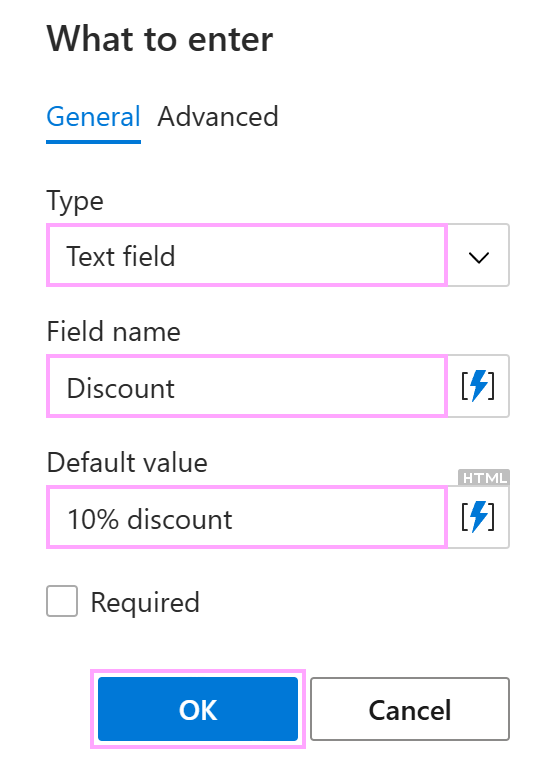Toggle the HTML badge above Default value
The width and height of the screenshot is (554, 766).
click(483, 477)
